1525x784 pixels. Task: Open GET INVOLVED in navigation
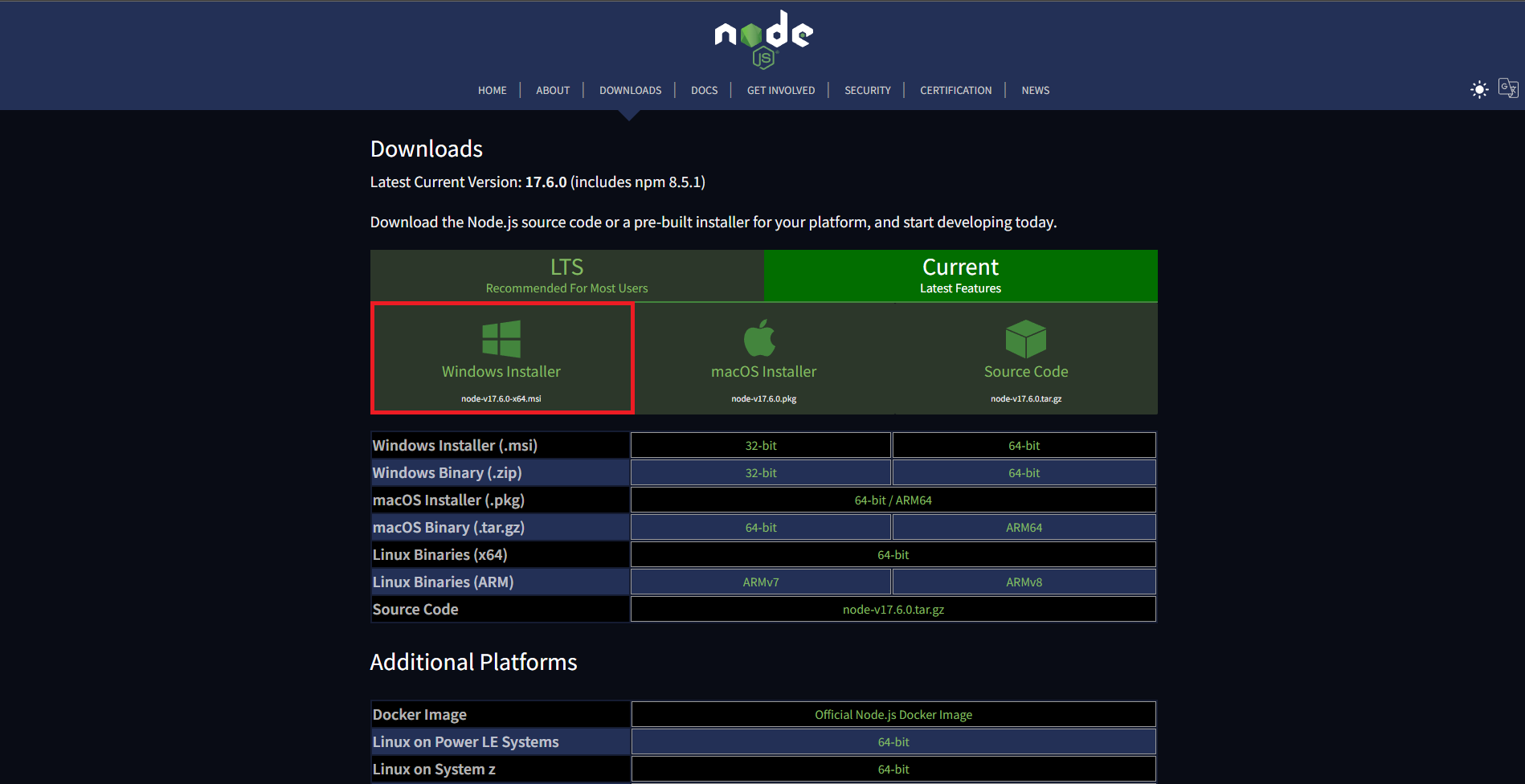(781, 90)
